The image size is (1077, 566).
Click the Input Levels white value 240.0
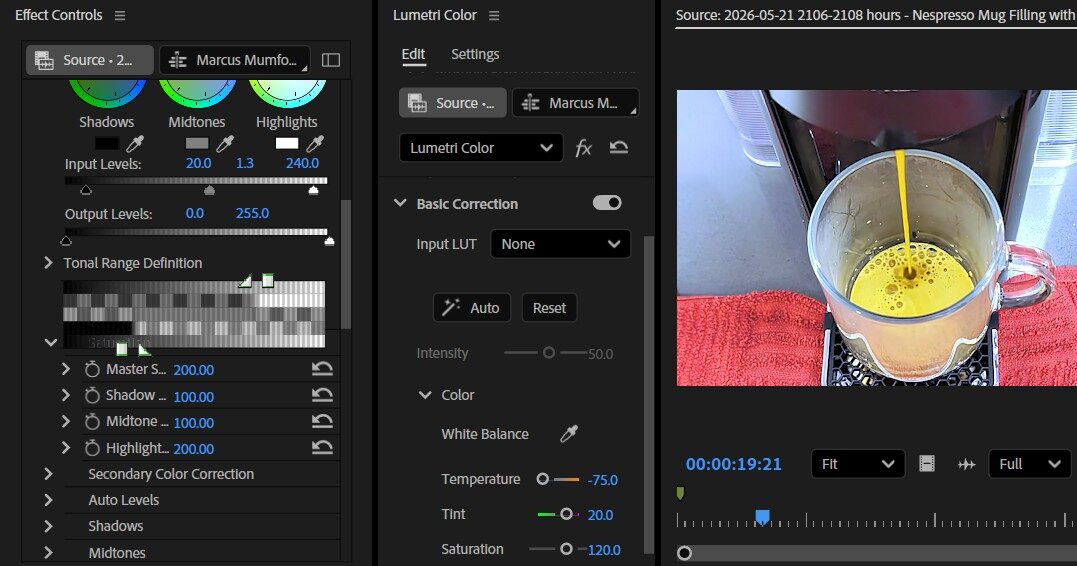(302, 163)
